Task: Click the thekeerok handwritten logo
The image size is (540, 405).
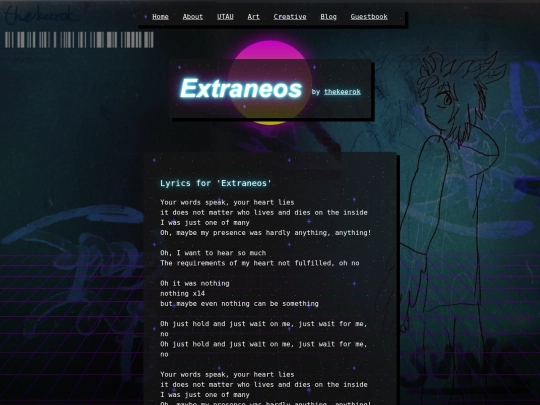Action: click(40, 15)
